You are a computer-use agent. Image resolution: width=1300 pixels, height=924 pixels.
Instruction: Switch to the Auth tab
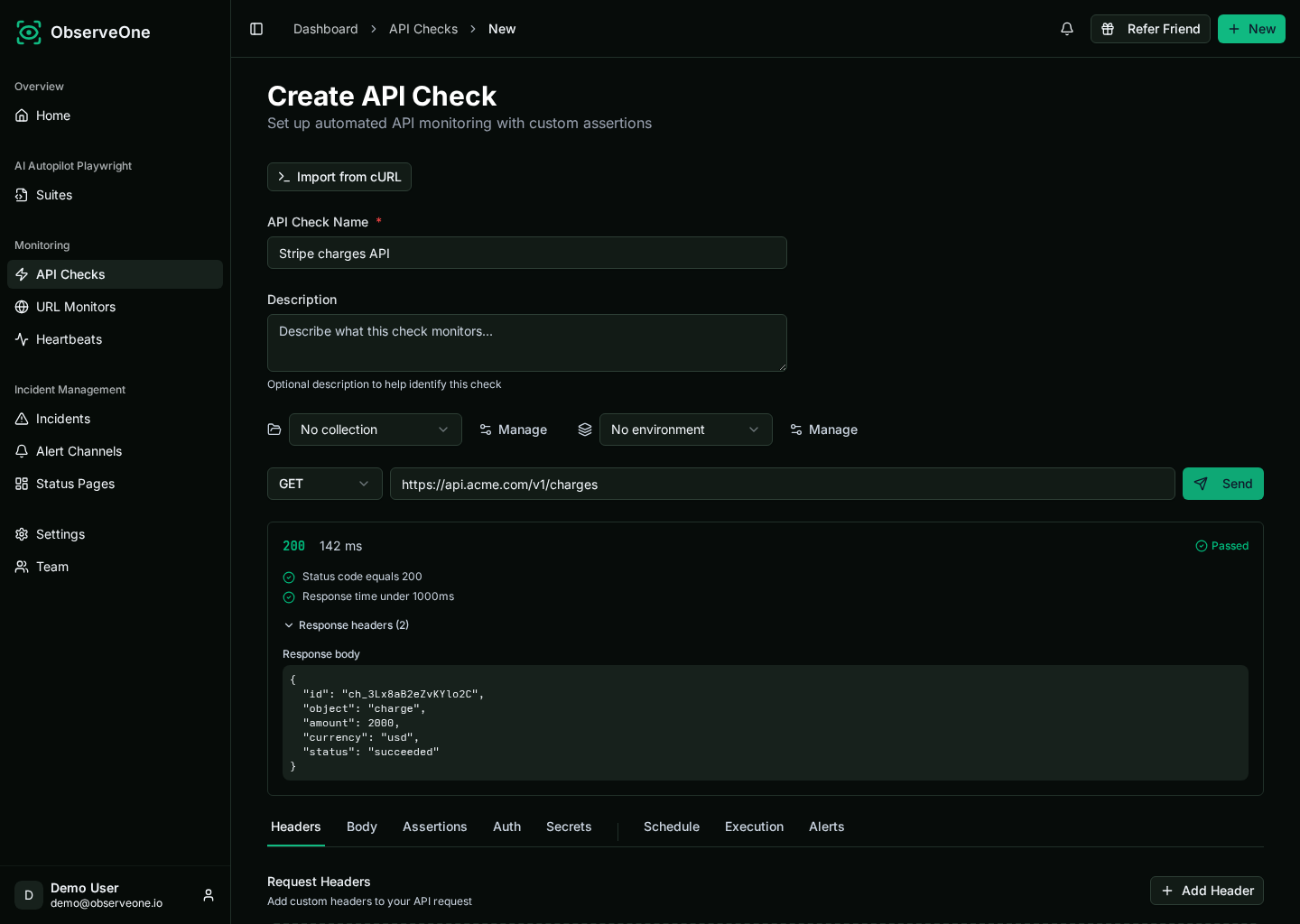tap(506, 827)
